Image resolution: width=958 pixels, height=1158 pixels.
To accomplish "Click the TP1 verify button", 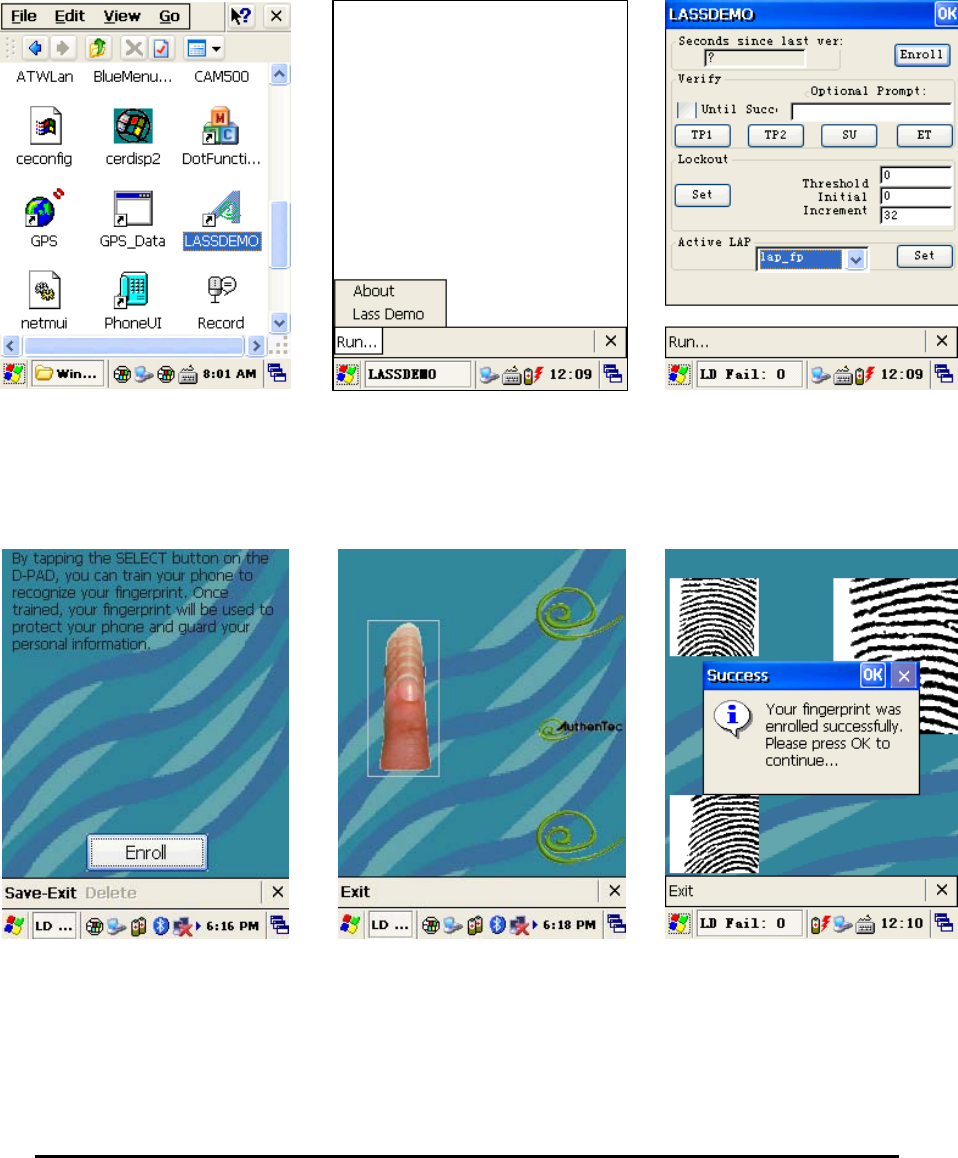I will point(702,135).
